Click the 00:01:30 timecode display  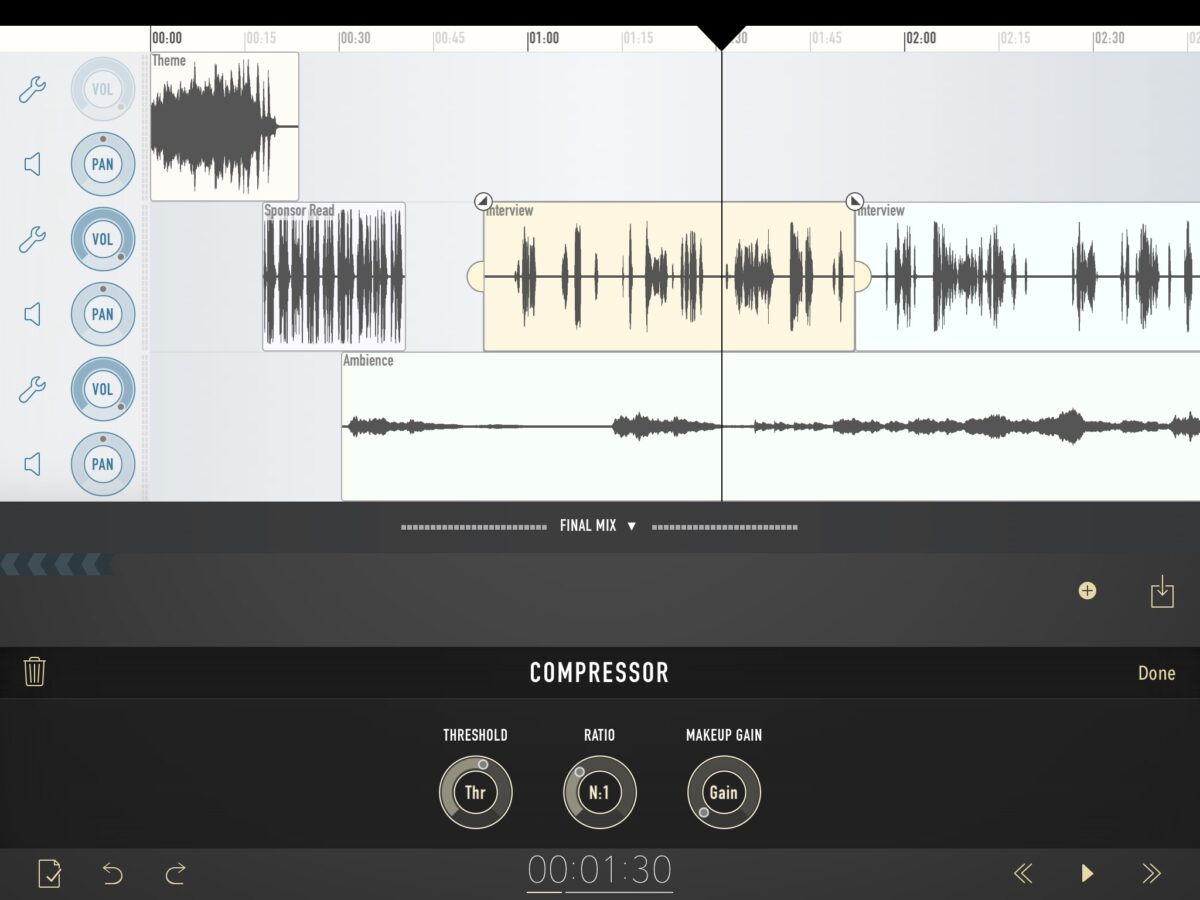coord(600,871)
